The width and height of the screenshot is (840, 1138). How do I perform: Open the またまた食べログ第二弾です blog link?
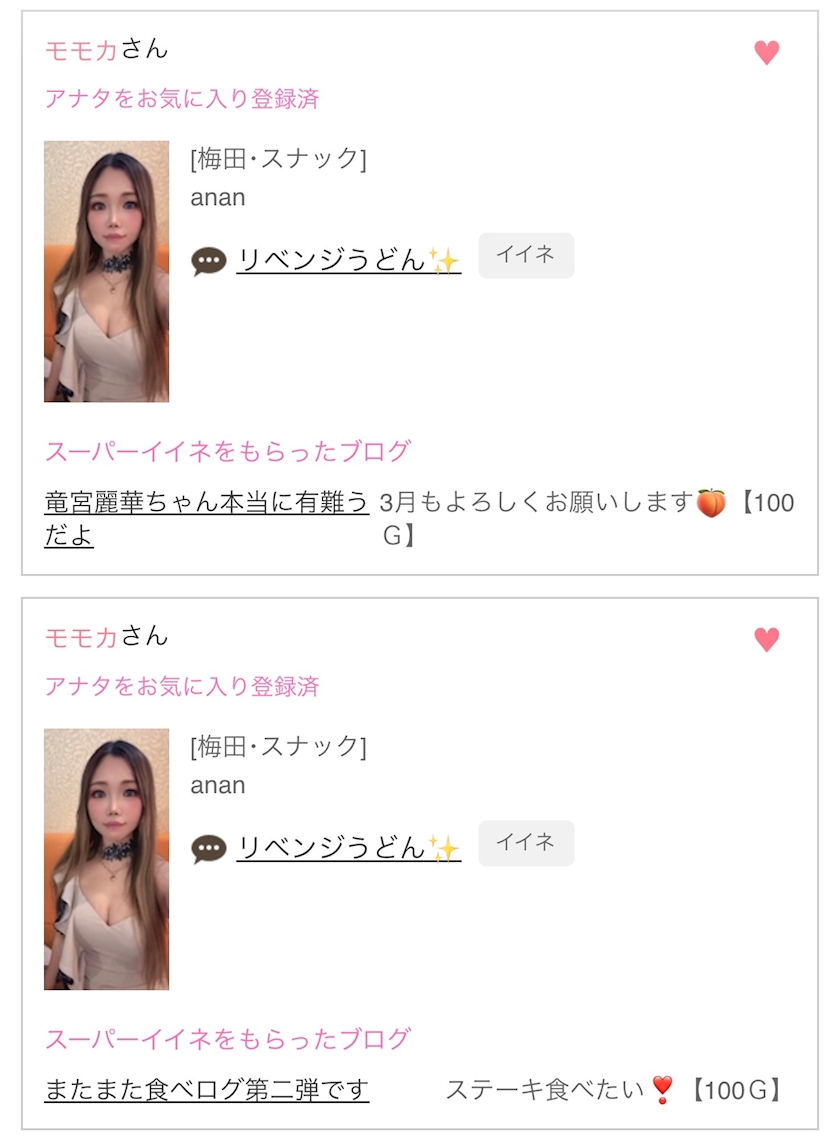(207, 1089)
